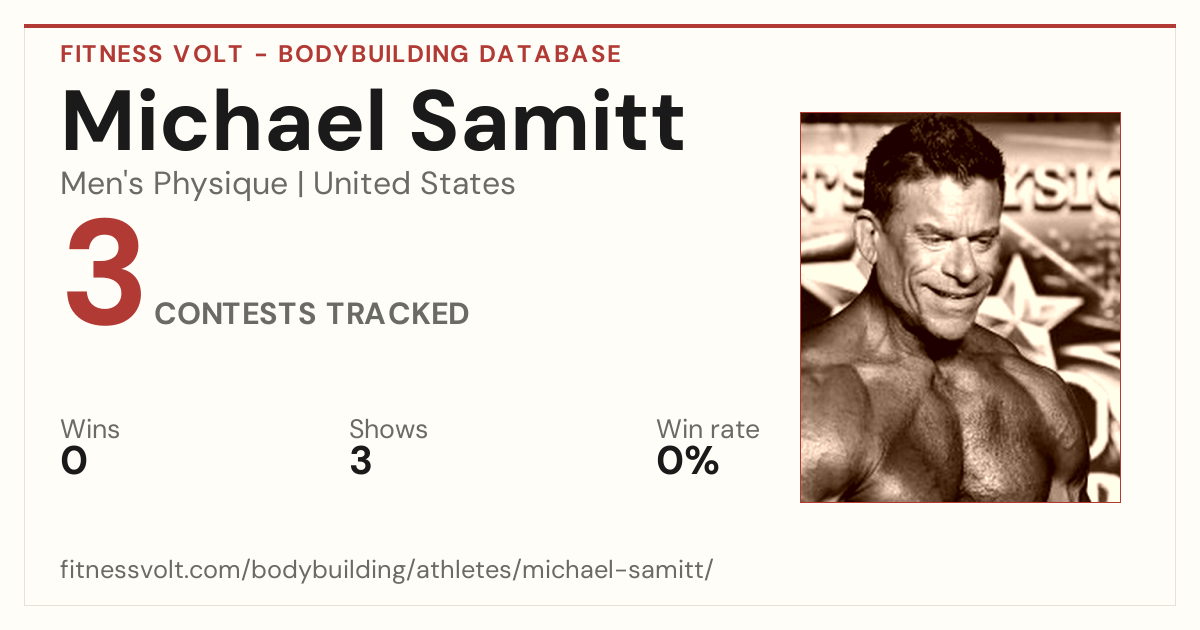The image size is (1200, 630).
Task: Click the red top border line
Action: (x=600, y=26)
